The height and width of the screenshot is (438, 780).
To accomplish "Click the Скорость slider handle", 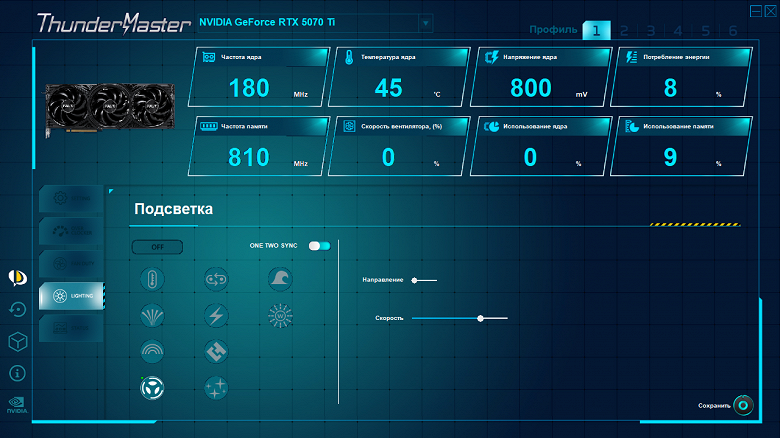I will pyautogui.click(x=481, y=318).
